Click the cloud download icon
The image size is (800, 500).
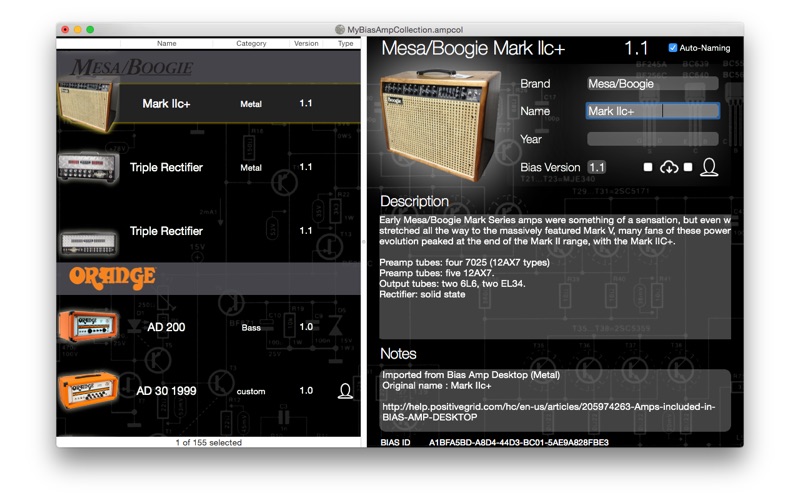(669, 167)
